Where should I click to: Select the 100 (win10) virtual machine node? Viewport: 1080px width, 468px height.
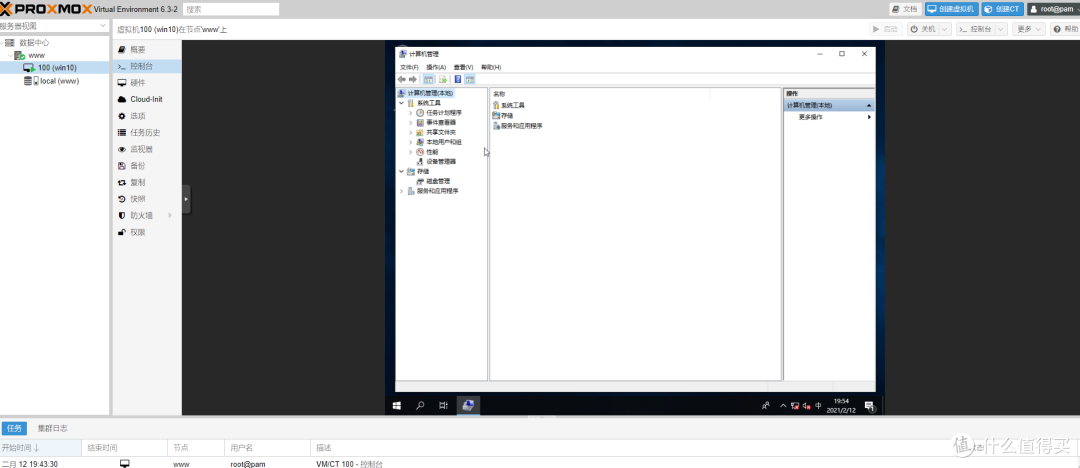pos(57,68)
